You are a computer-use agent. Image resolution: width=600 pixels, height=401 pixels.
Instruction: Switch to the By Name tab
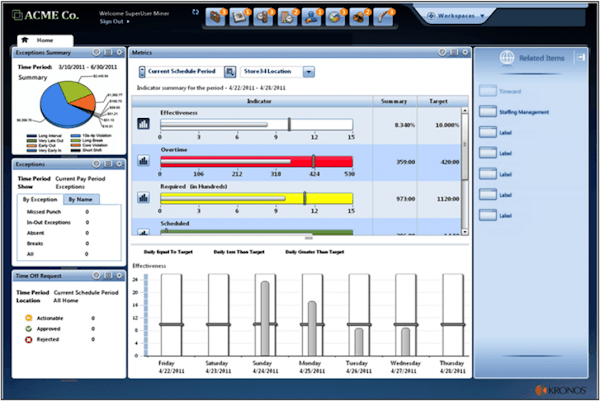pyautogui.click(x=76, y=201)
